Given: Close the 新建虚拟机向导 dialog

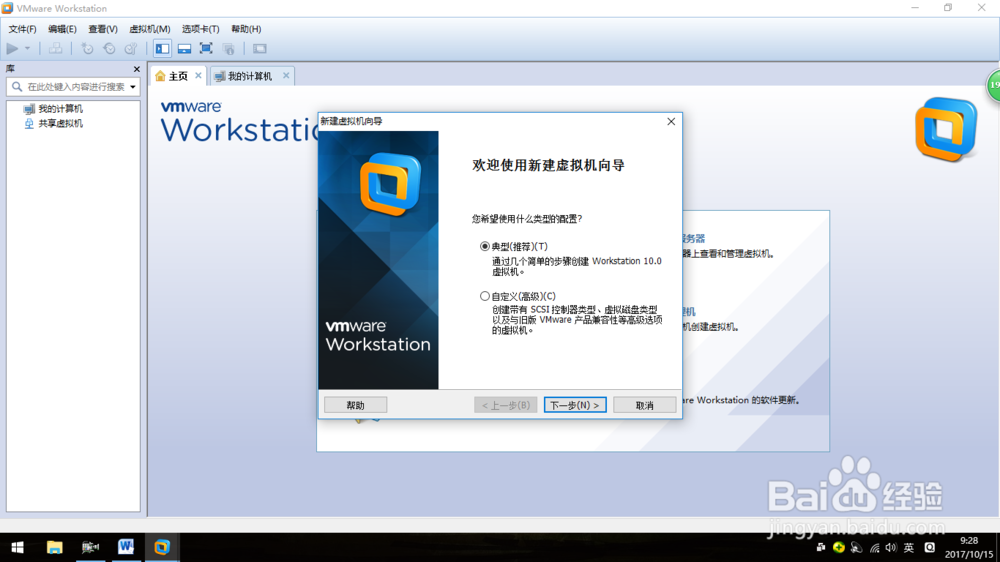Looking at the screenshot, I should coord(671,121).
